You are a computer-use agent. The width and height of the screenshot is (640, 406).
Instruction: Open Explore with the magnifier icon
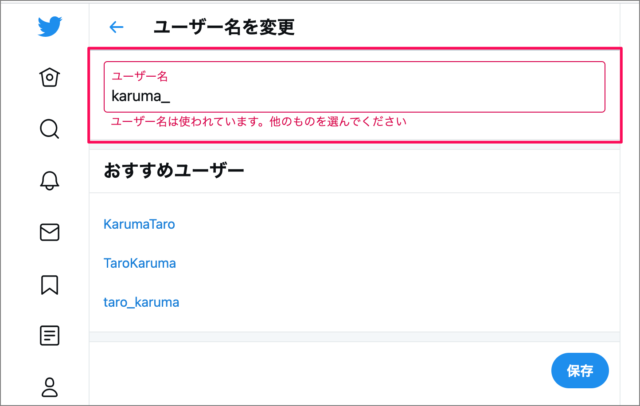click(50, 128)
